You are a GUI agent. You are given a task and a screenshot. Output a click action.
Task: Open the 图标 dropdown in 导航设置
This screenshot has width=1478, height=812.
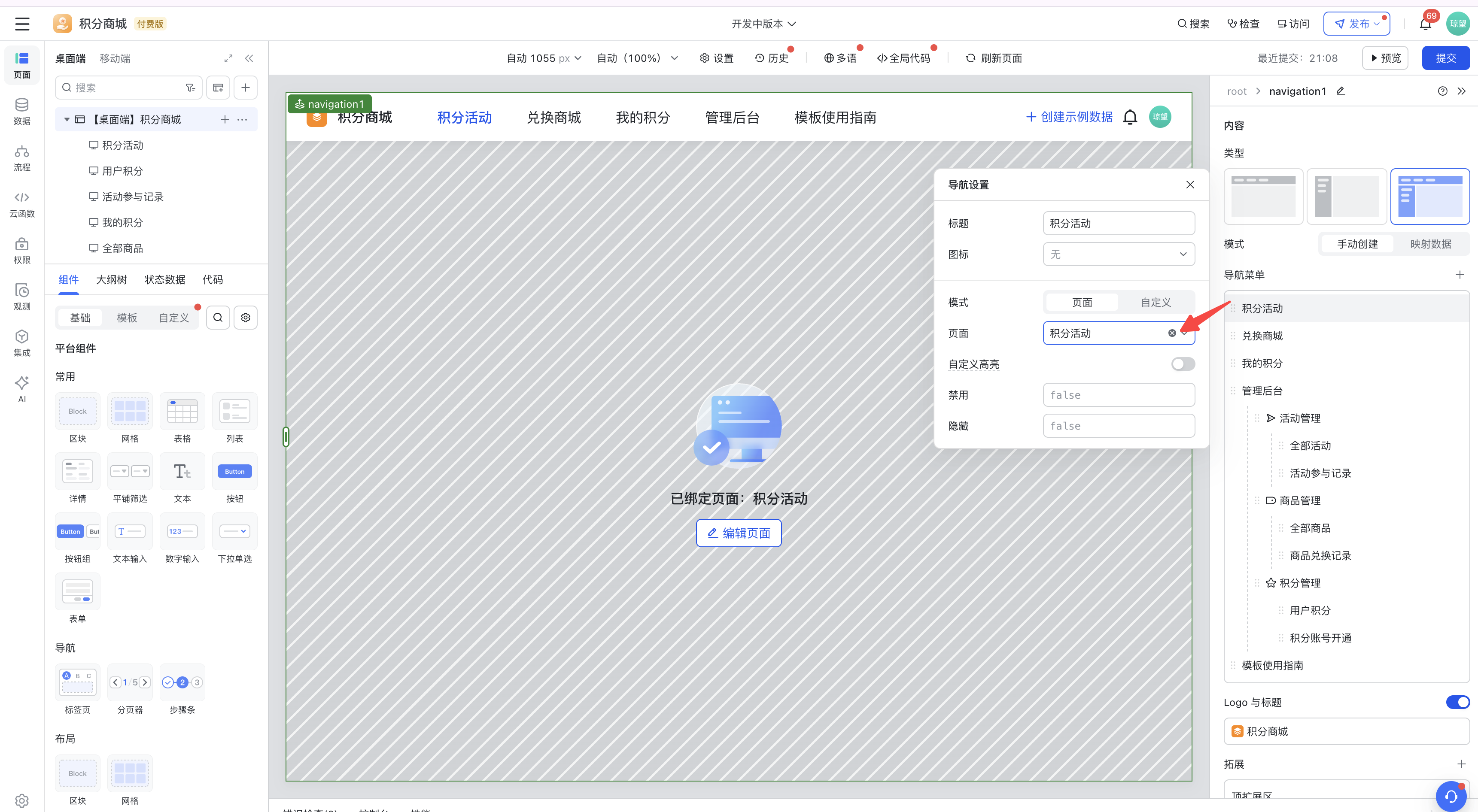point(1118,254)
